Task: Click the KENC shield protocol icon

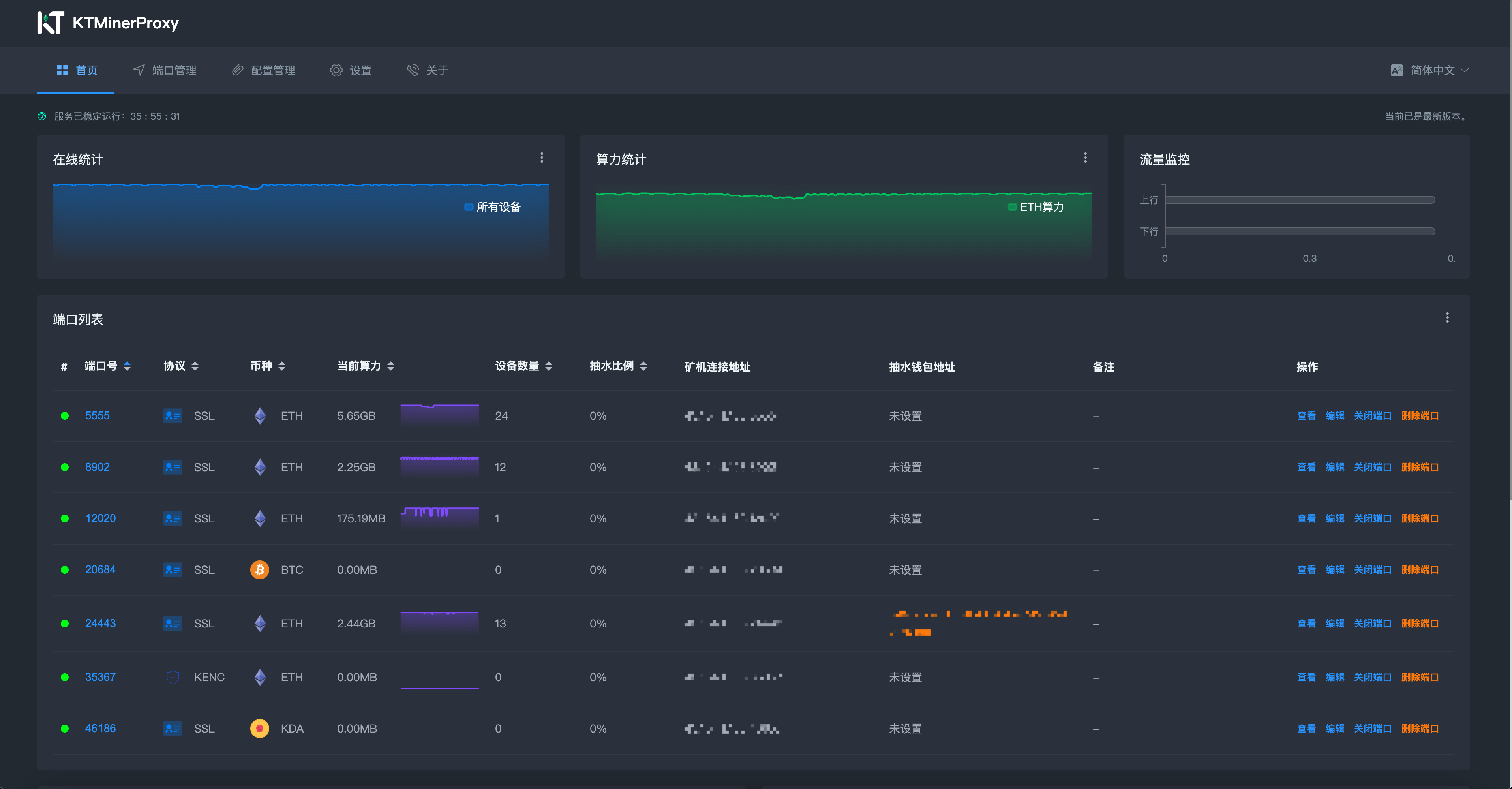Action: tap(173, 677)
